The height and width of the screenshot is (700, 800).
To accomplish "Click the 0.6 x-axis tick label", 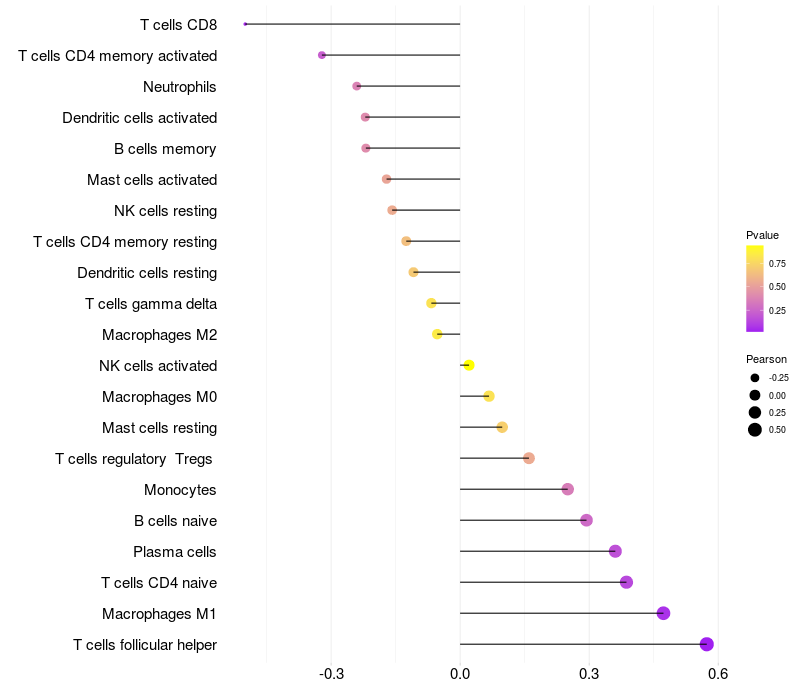I will point(717,674).
